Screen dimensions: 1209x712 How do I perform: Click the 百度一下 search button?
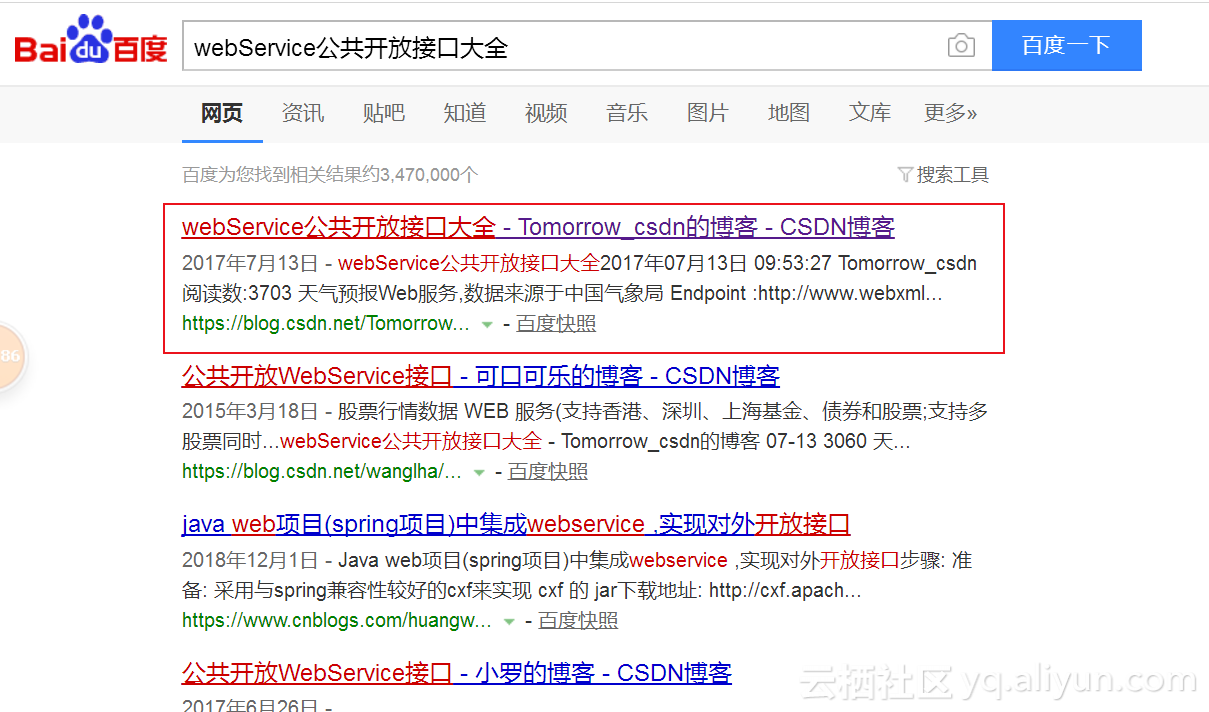[x=1066, y=45]
